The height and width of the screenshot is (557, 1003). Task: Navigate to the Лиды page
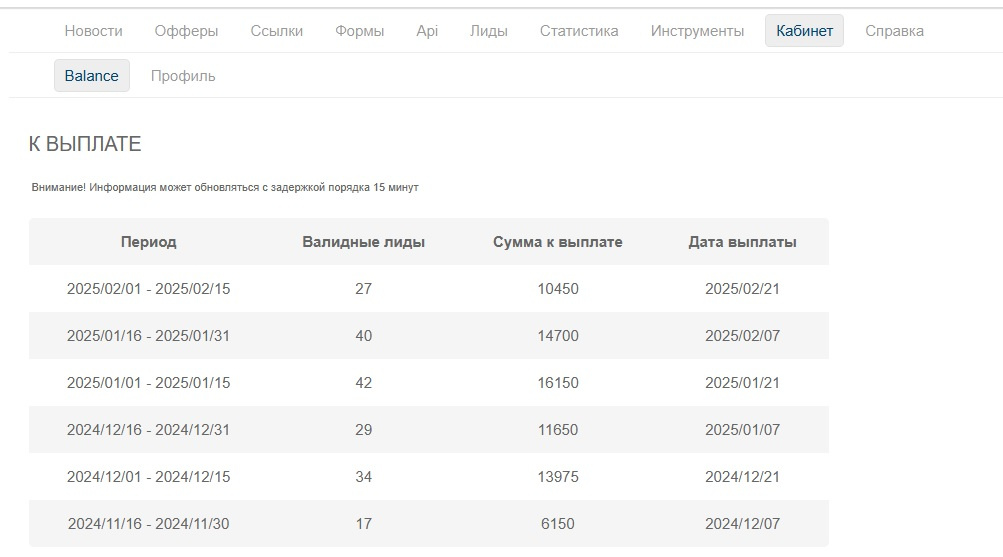[489, 31]
